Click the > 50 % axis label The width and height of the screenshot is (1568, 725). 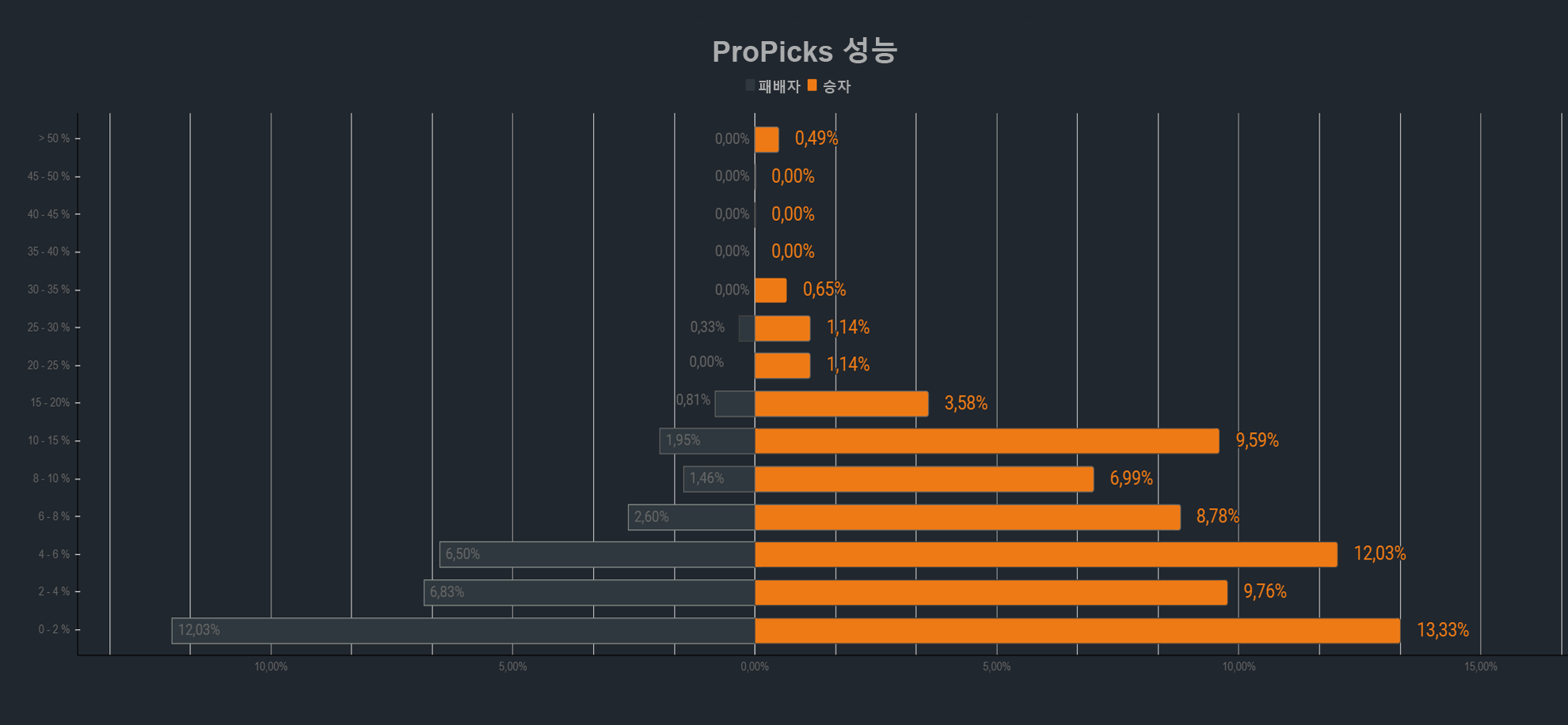[x=54, y=139]
